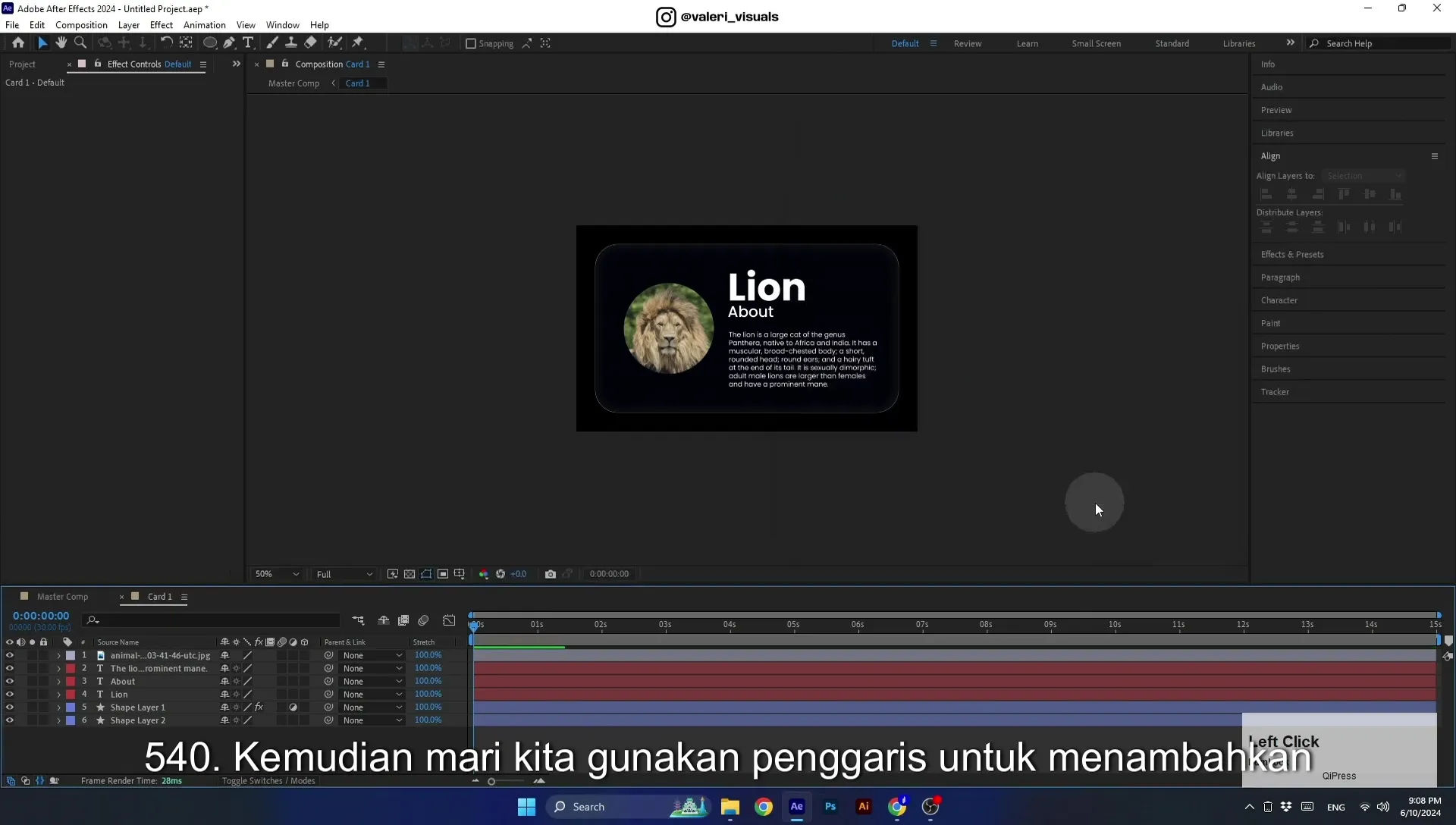The height and width of the screenshot is (825, 1456).
Task: Hide Shape Layer 1
Action: tap(10, 707)
